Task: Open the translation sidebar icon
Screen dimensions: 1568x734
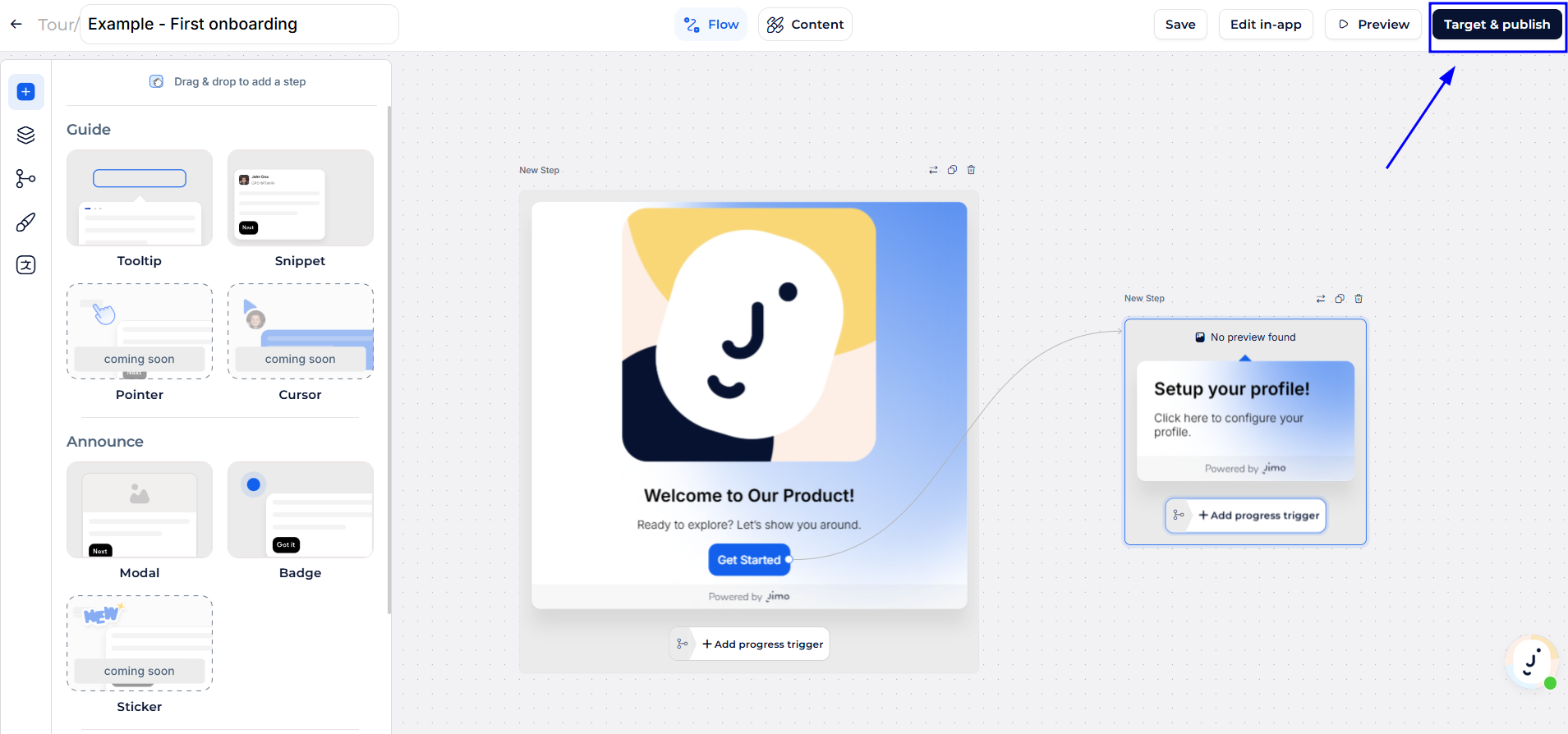Action: pyautogui.click(x=26, y=265)
